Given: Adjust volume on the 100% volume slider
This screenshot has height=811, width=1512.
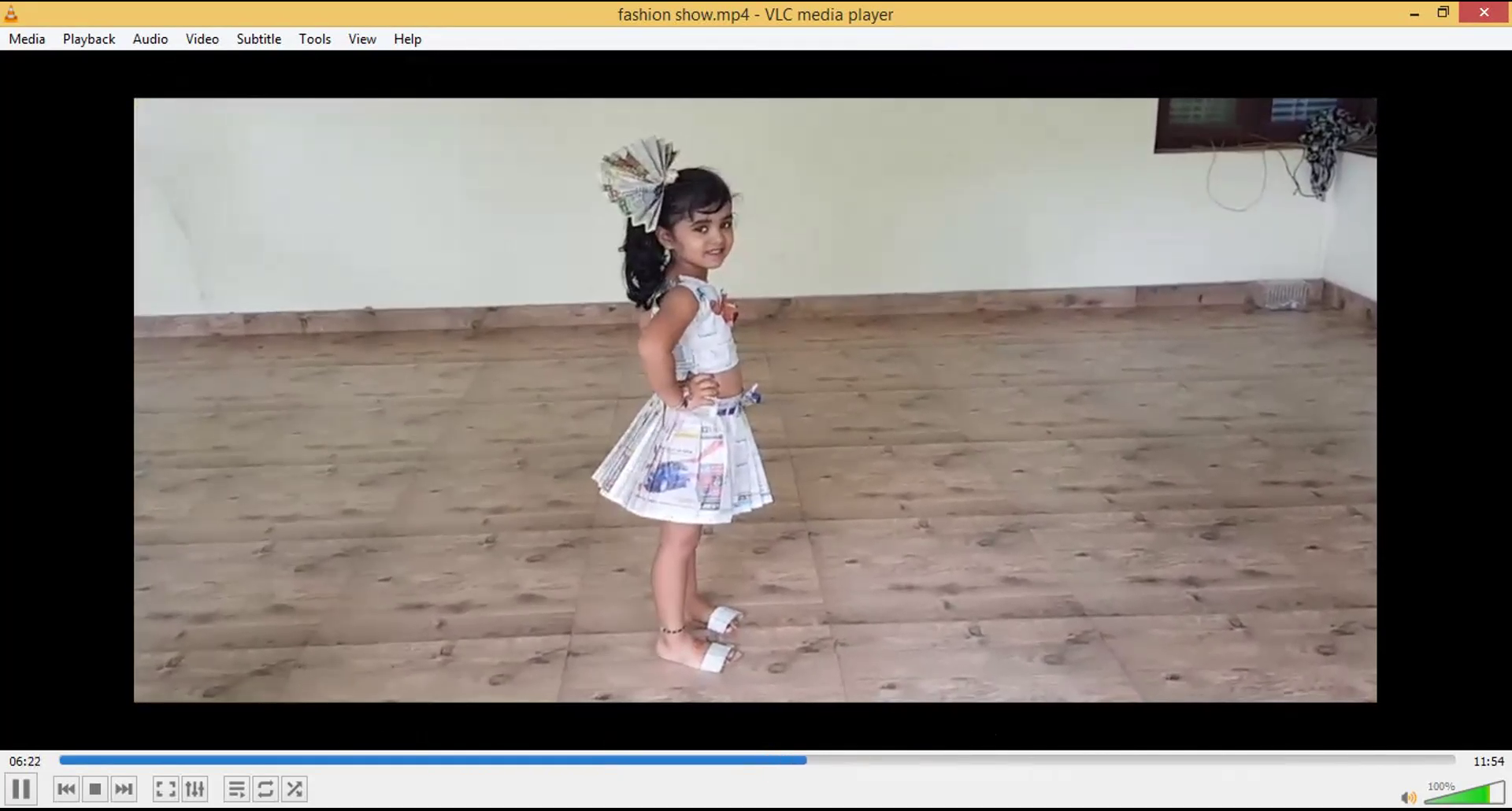Looking at the screenshot, I should coord(1465,792).
